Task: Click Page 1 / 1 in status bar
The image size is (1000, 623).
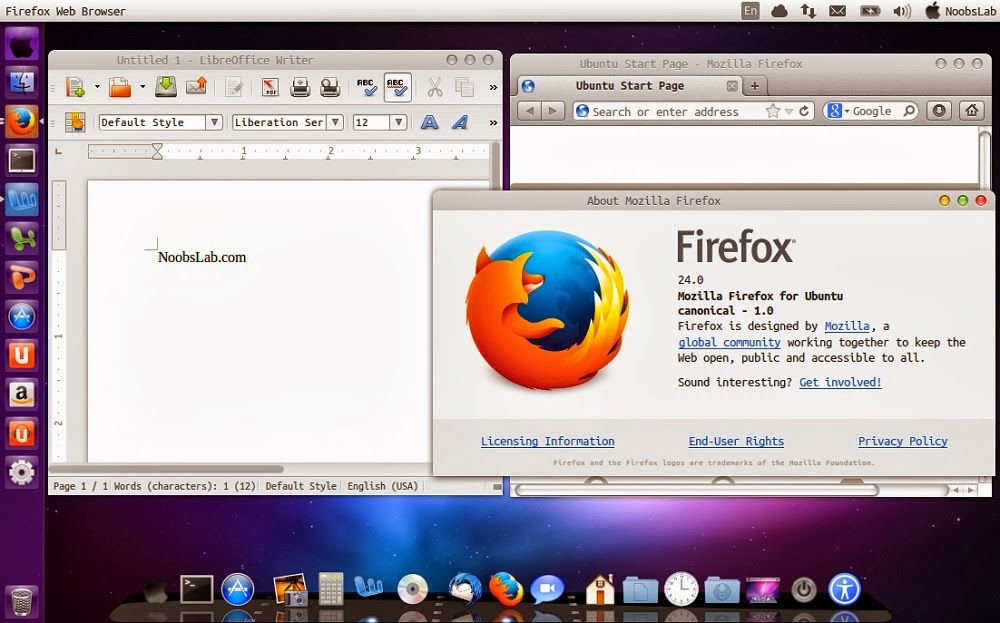Action: tap(80, 486)
